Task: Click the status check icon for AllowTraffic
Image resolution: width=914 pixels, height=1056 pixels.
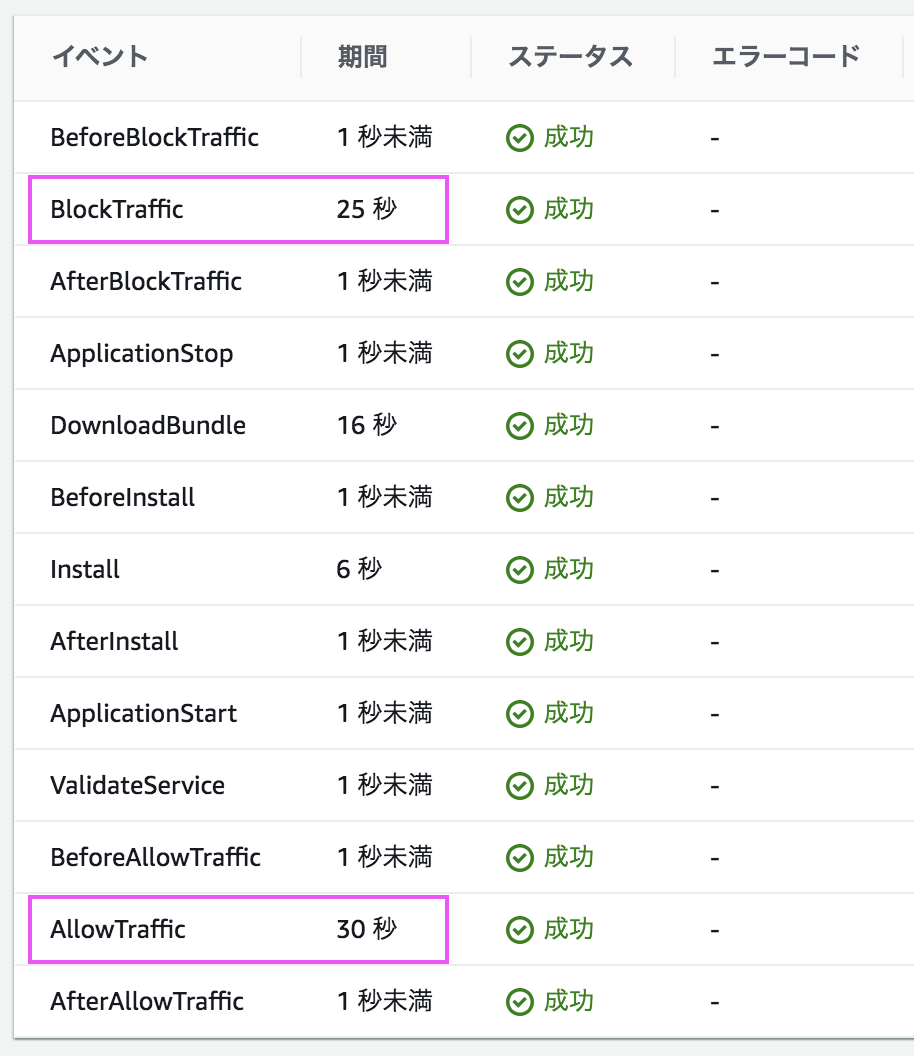Action: coord(519,930)
